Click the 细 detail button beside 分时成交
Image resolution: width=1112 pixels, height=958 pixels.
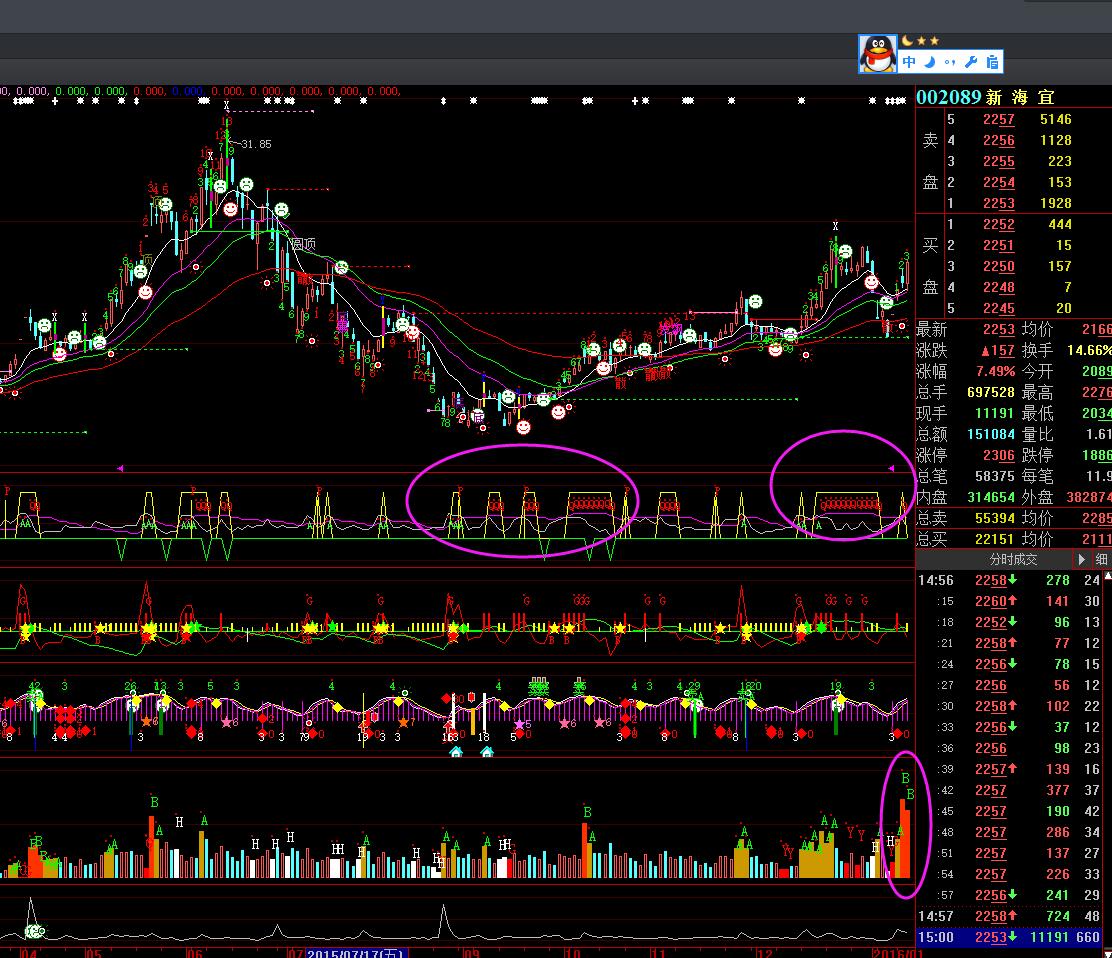[x=1101, y=559]
